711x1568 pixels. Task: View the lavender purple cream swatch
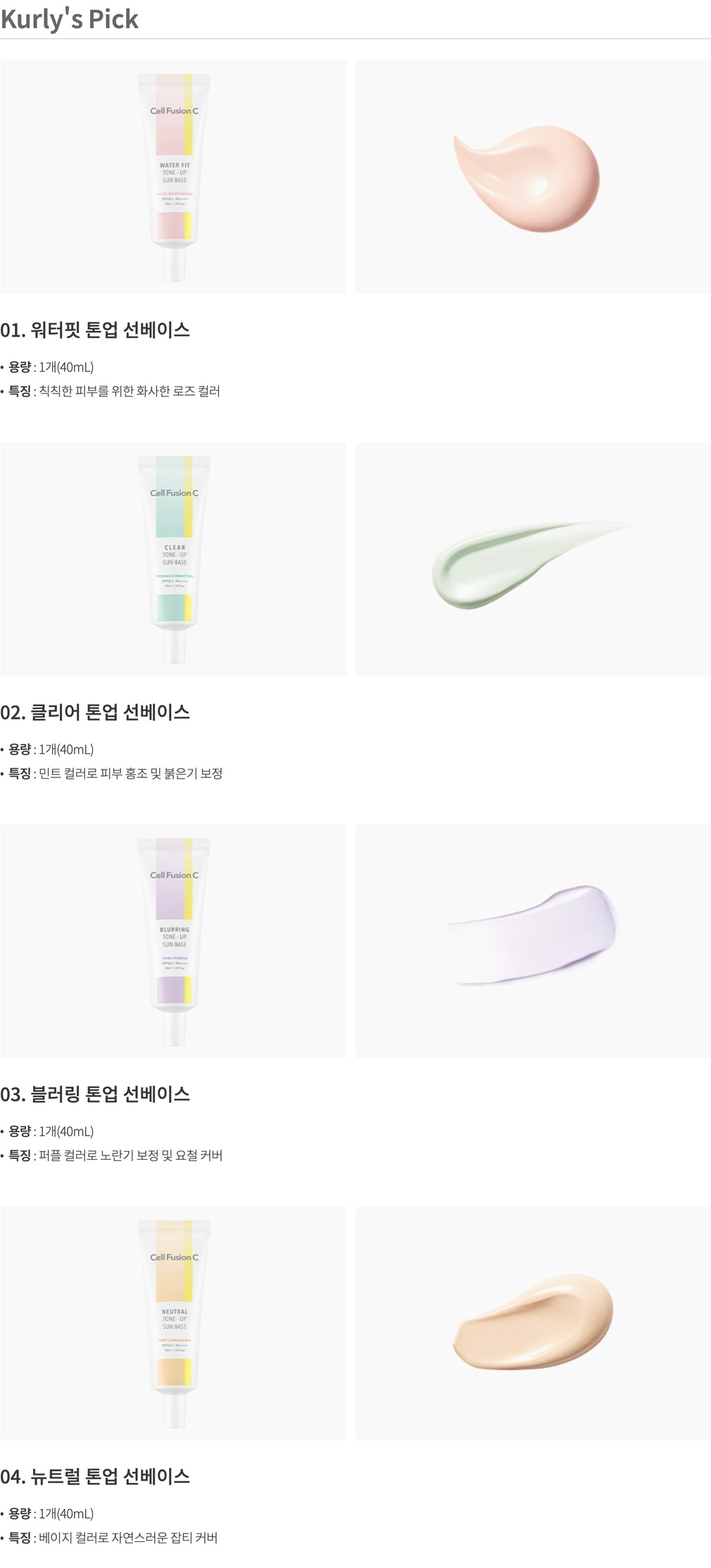pos(533,941)
